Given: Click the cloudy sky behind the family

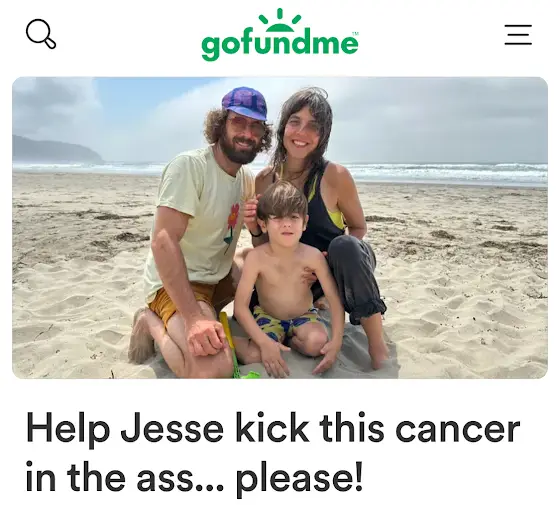Looking at the screenshot, I should [429, 114].
